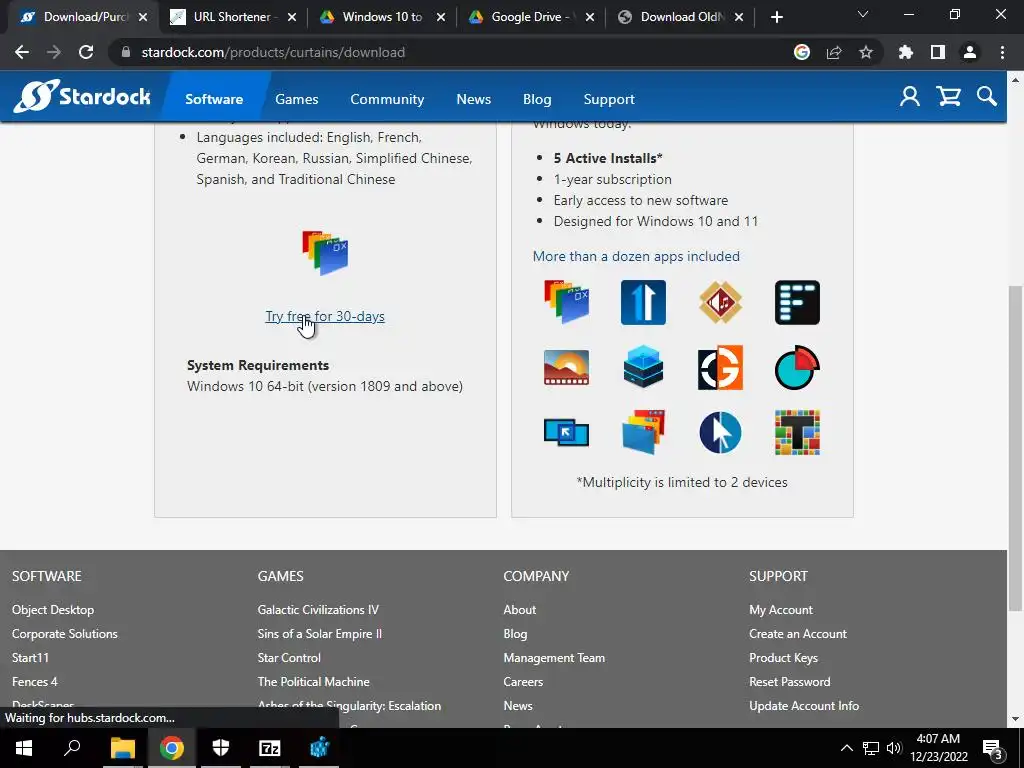Click the share page icon in address bar
The width and height of the screenshot is (1024, 768).
pos(834,52)
